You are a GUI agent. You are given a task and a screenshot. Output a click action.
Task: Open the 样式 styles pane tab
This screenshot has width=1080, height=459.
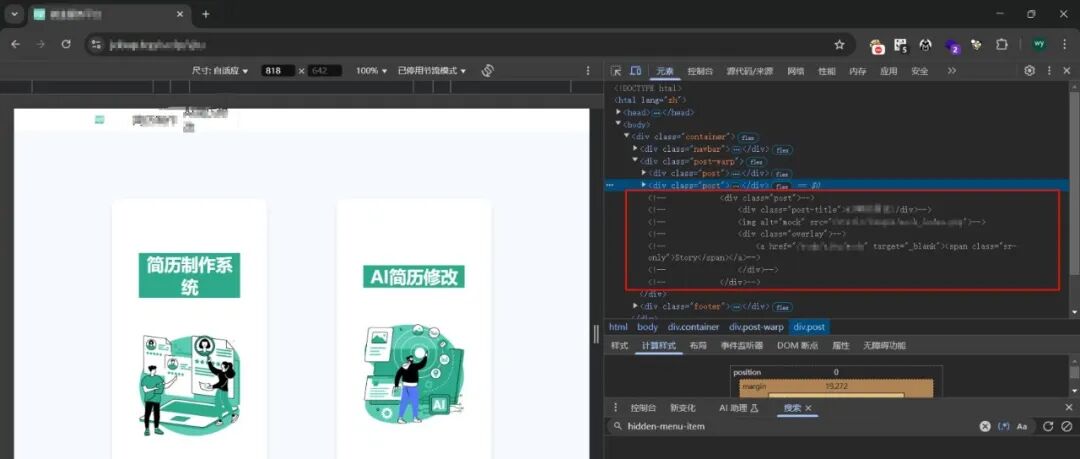click(620, 346)
